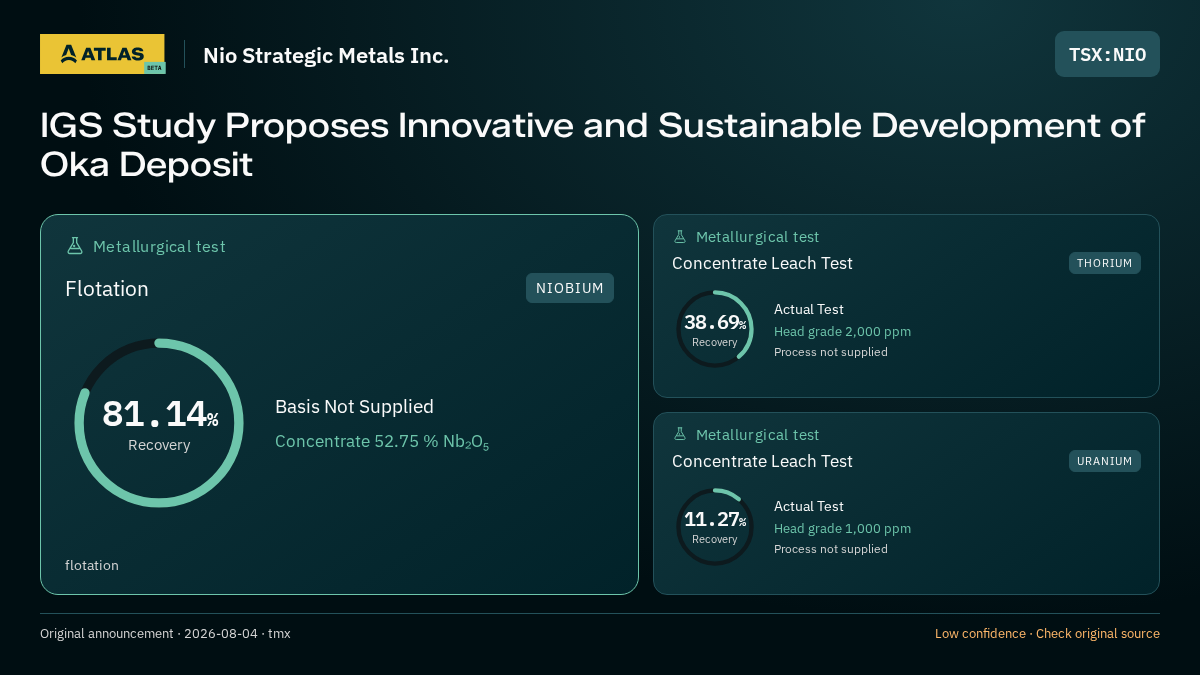Viewport: 1200px width, 675px height.
Task: Click the TSX:NIO ticker badge
Action: [x=1107, y=54]
